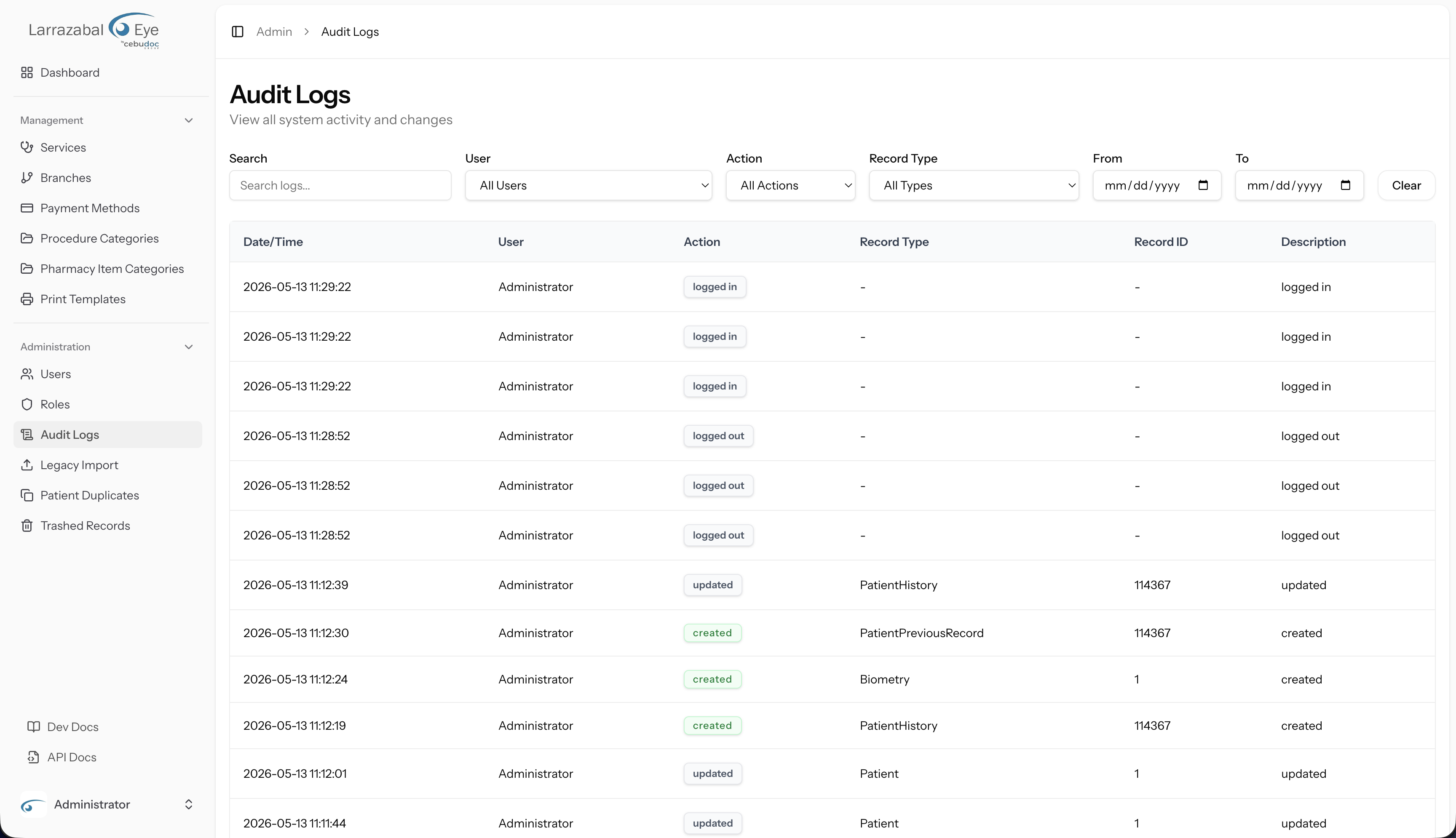Screen dimensions: 1456x838
Task: Click the created badge at 11:12:19
Action: pos(712,726)
